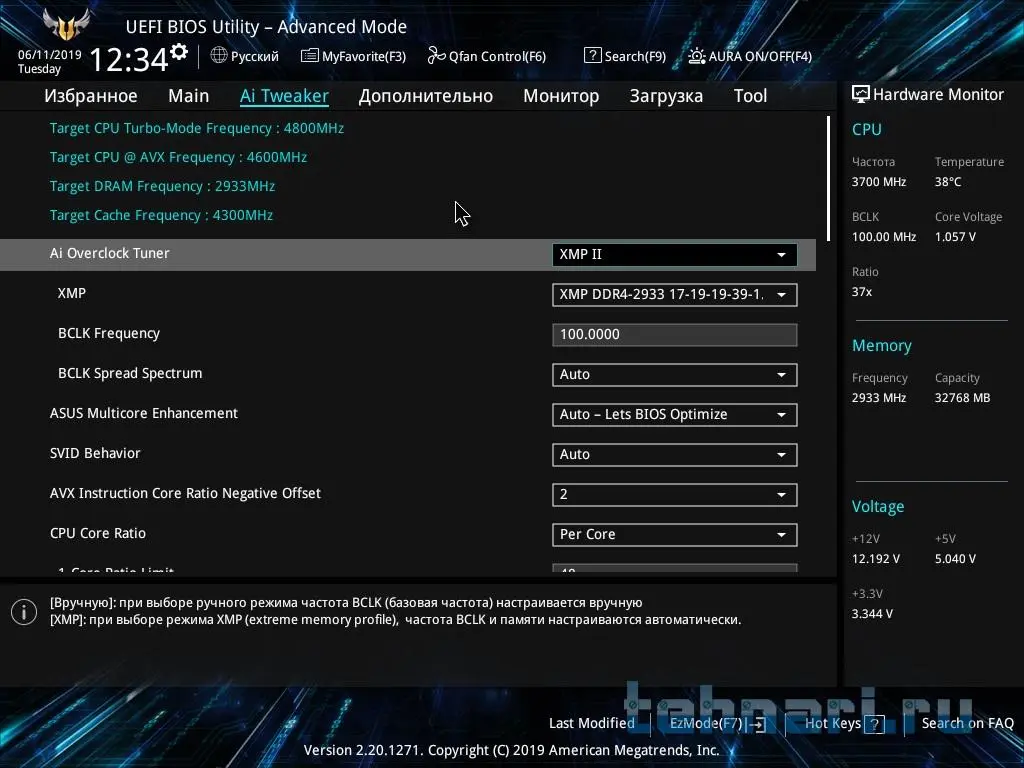This screenshot has width=1024, height=768.
Task: Click the Last Modified button
Action: (592, 724)
